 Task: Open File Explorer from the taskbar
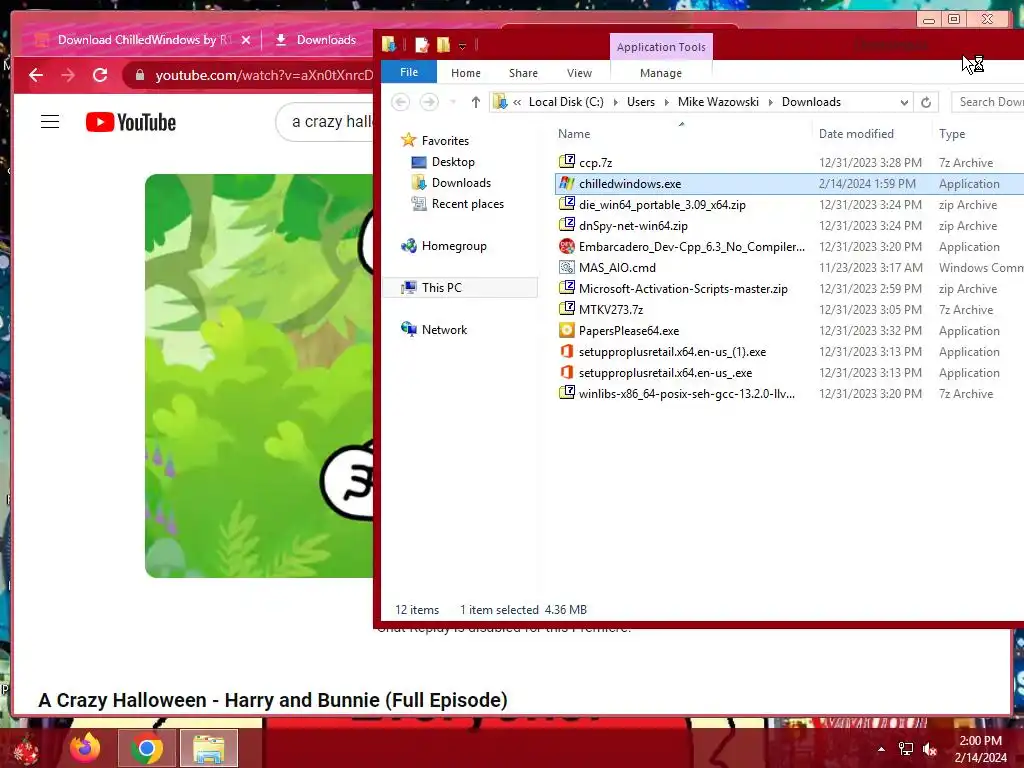coord(209,748)
